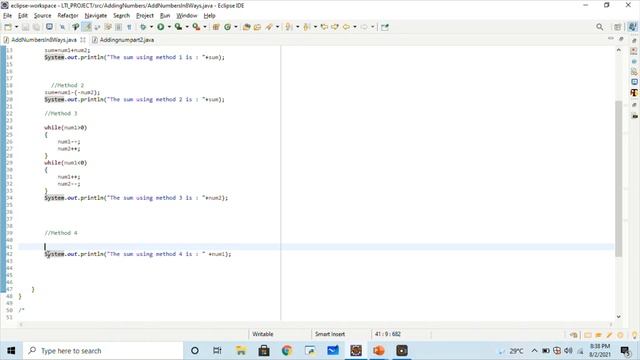The width and height of the screenshot is (640, 360).
Task: Toggle Show Whitespace Characters pilcrow icon
Action: 129,27
